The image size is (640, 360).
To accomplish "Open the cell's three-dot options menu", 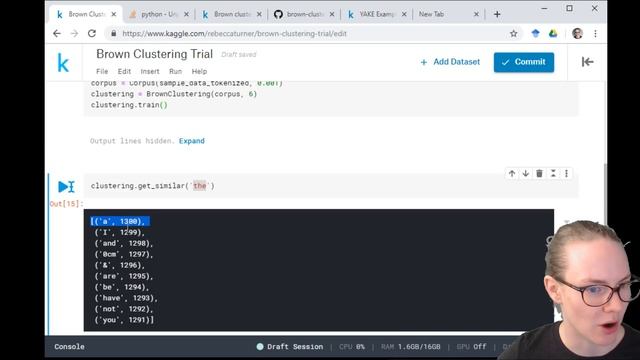I will pos(567,173).
